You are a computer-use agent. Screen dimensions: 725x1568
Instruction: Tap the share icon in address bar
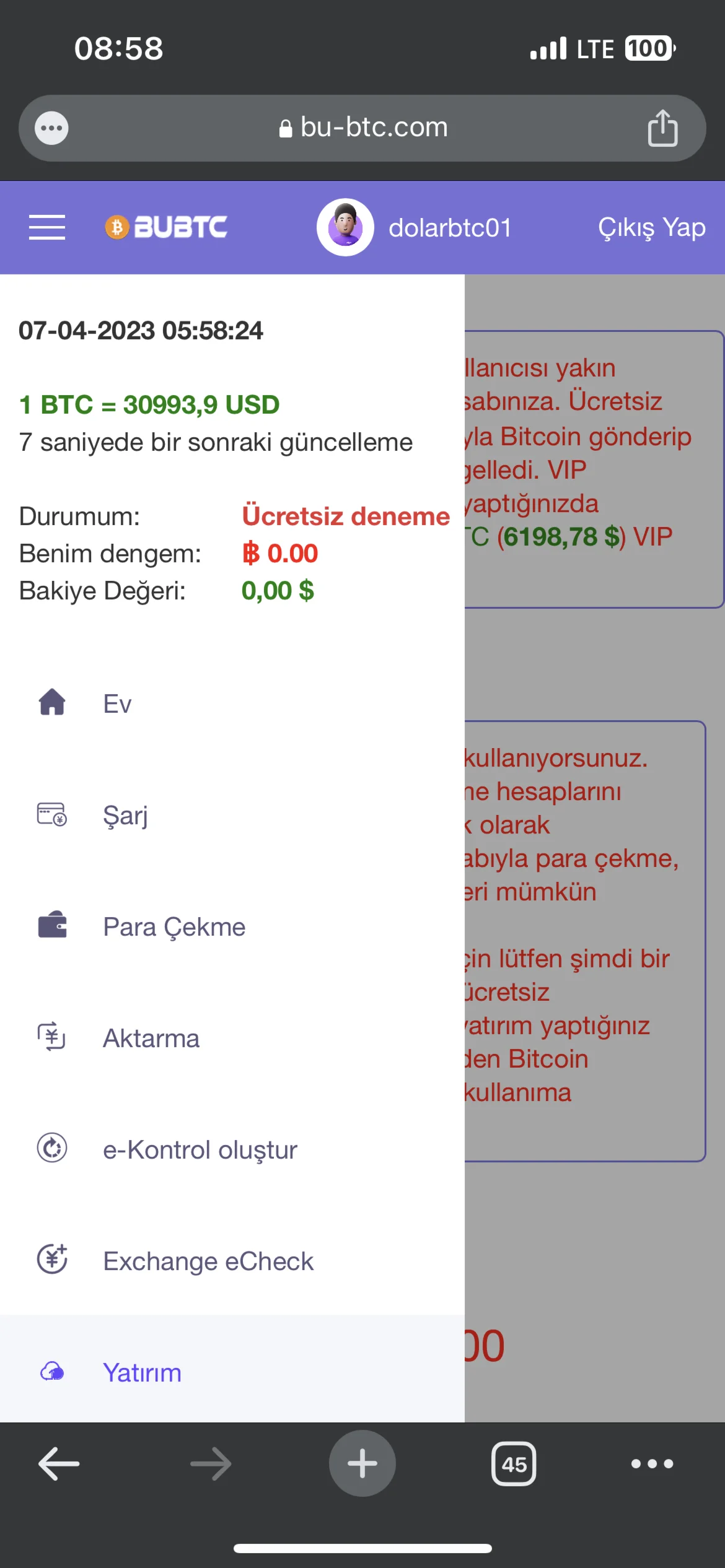[x=662, y=128]
